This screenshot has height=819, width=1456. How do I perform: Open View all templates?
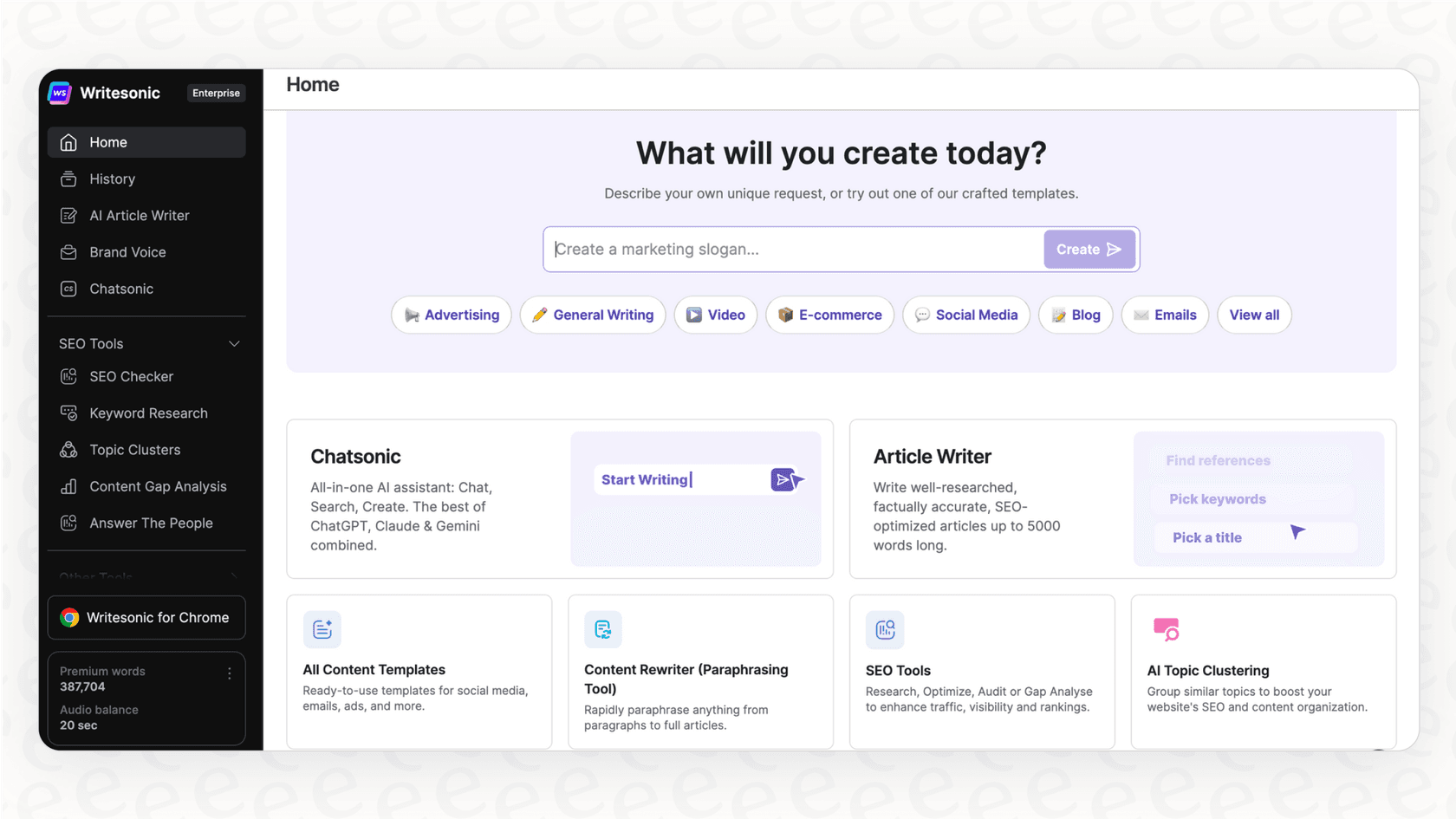(1253, 315)
